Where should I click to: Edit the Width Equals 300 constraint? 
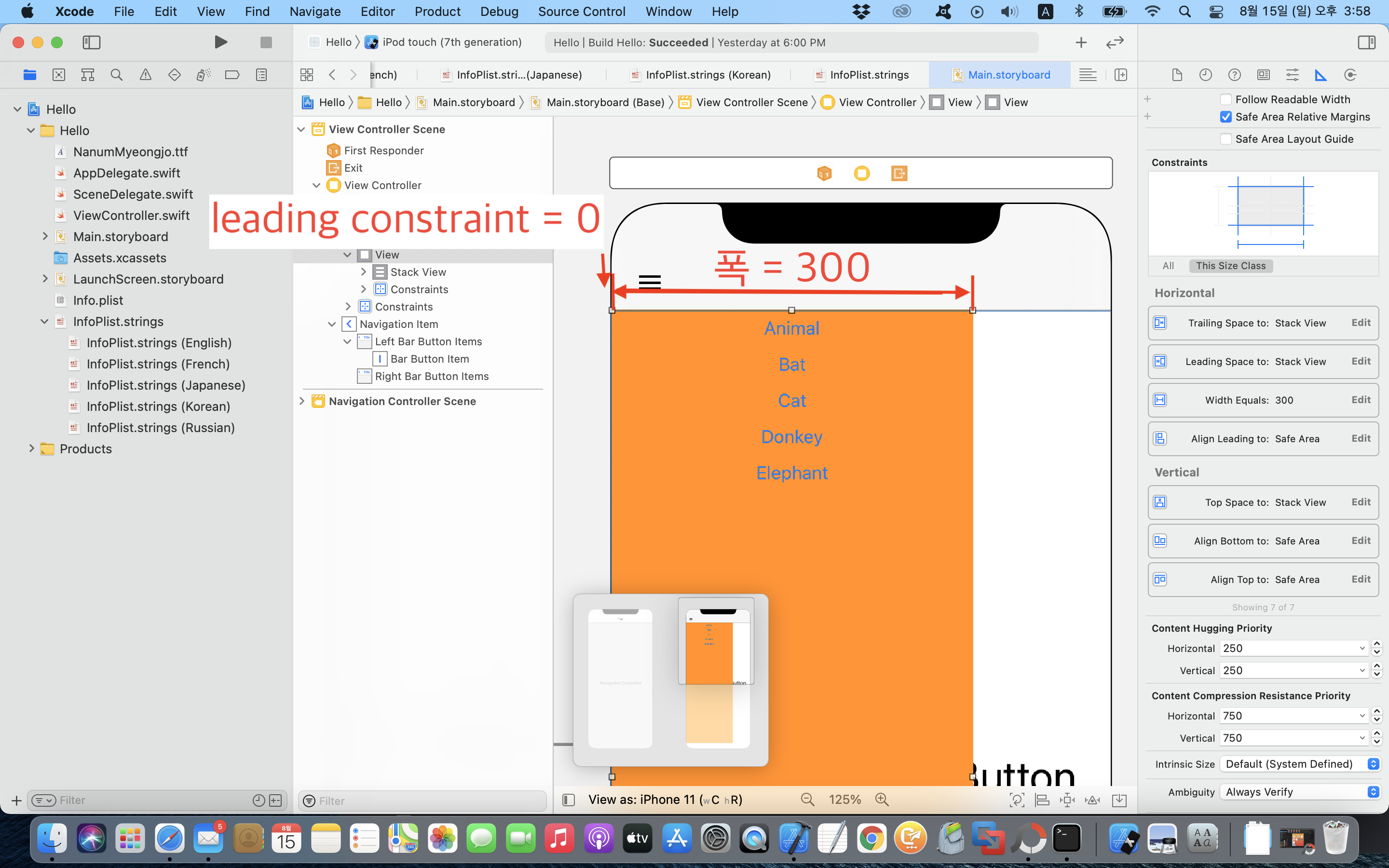pos(1360,400)
